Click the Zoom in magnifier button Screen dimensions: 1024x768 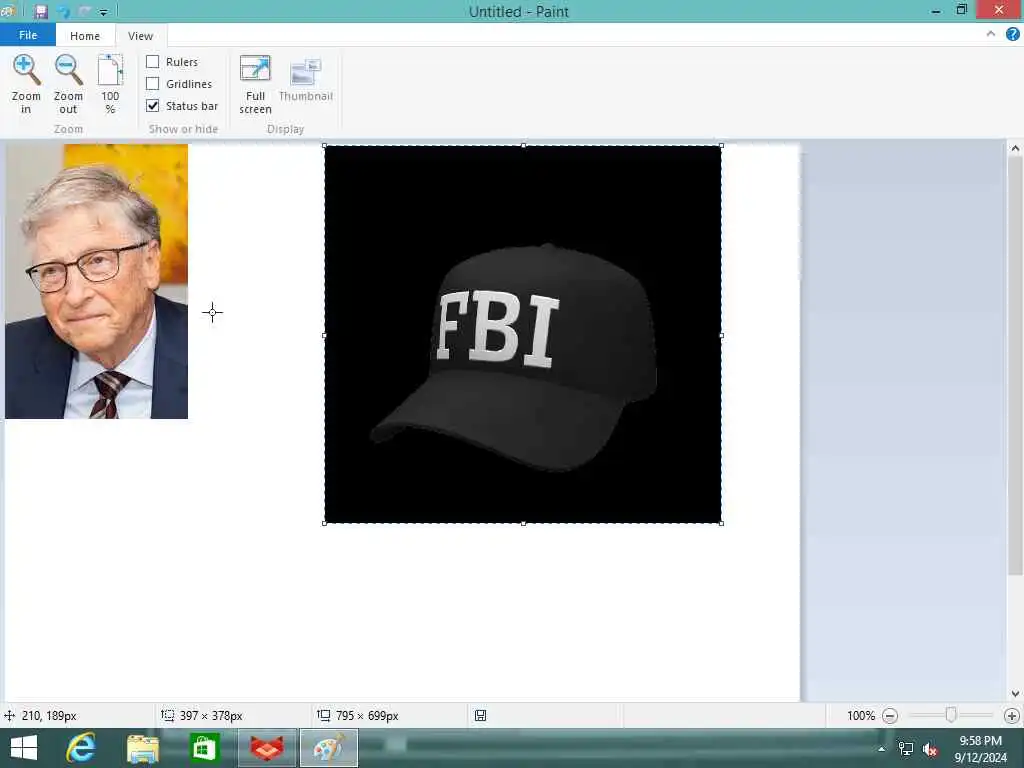pyautogui.click(x=26, y=84)
